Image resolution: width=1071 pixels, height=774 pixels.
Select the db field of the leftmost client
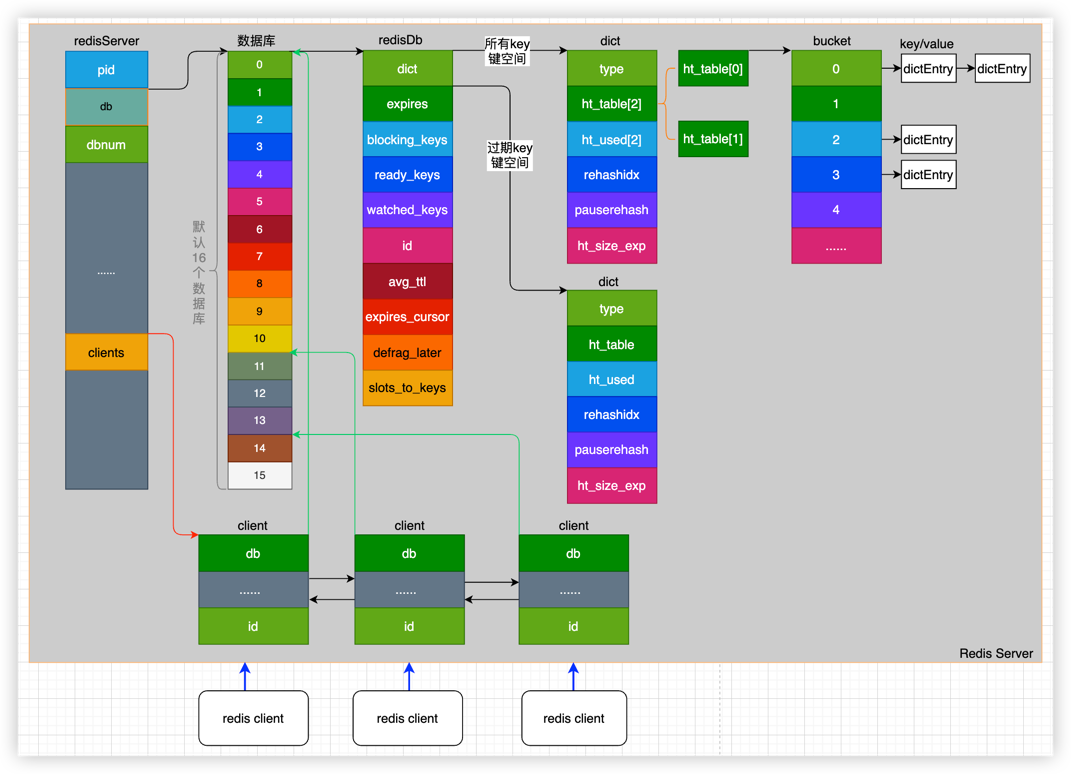(x=253, y=553)
